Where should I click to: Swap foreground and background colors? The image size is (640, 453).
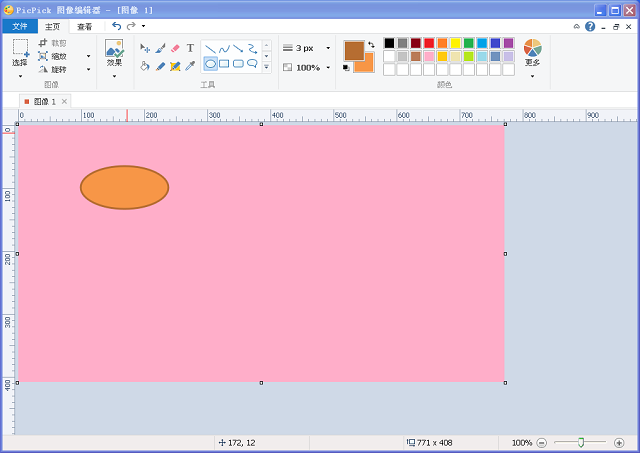coord(371,45)
